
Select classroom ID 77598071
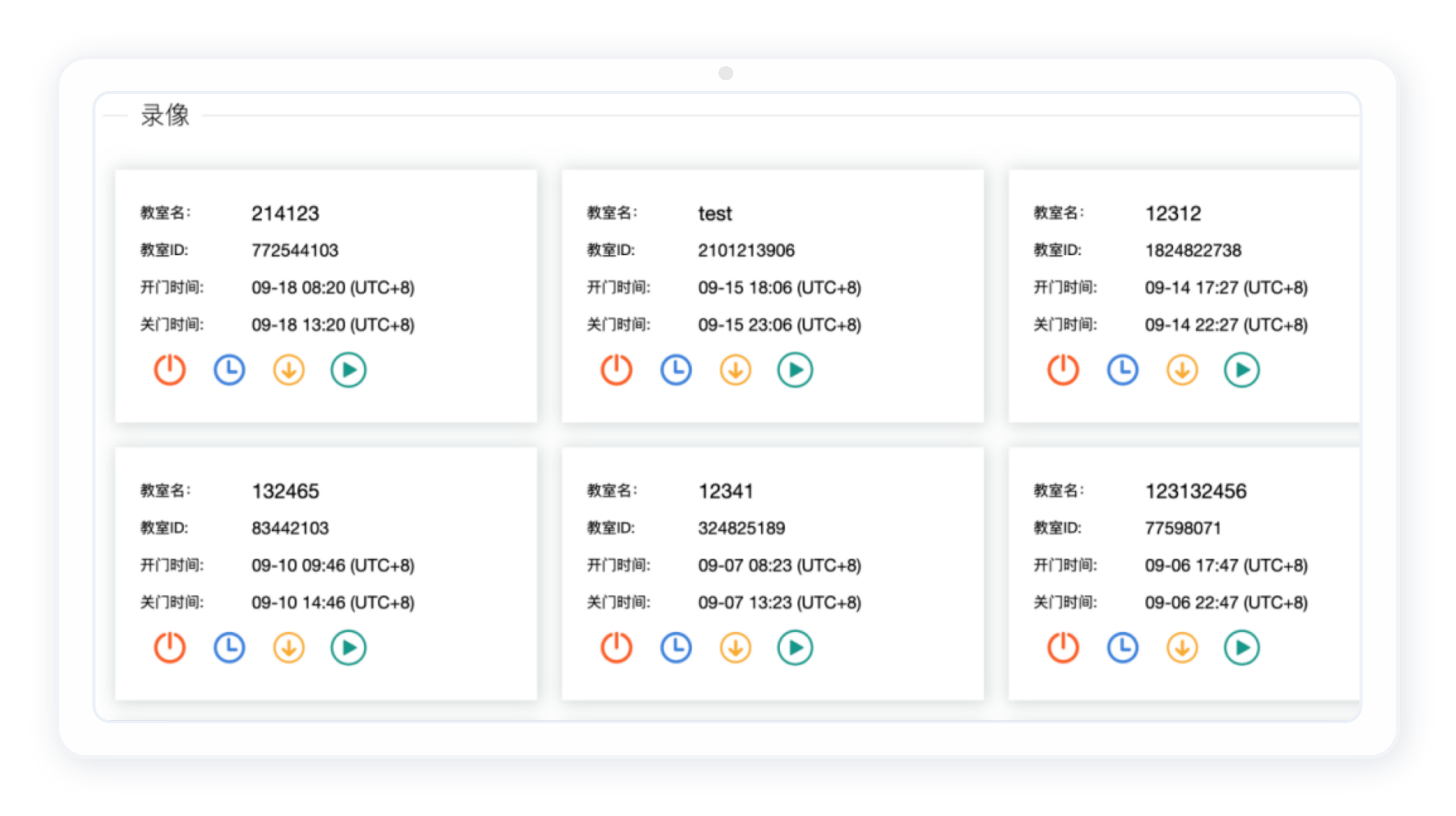pos(1183,528)
